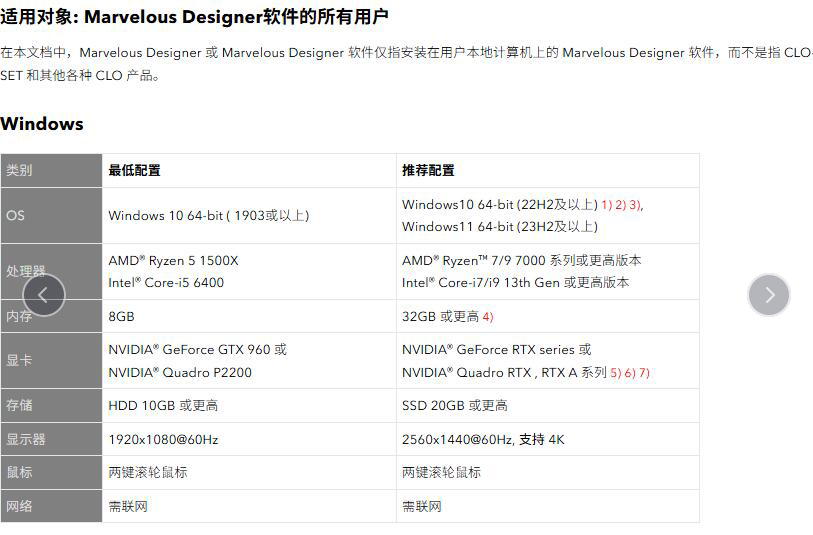Select "Windows11 64-bit (23H2及以上)" text
The image size is (813, 535).
tap(500, 227)
